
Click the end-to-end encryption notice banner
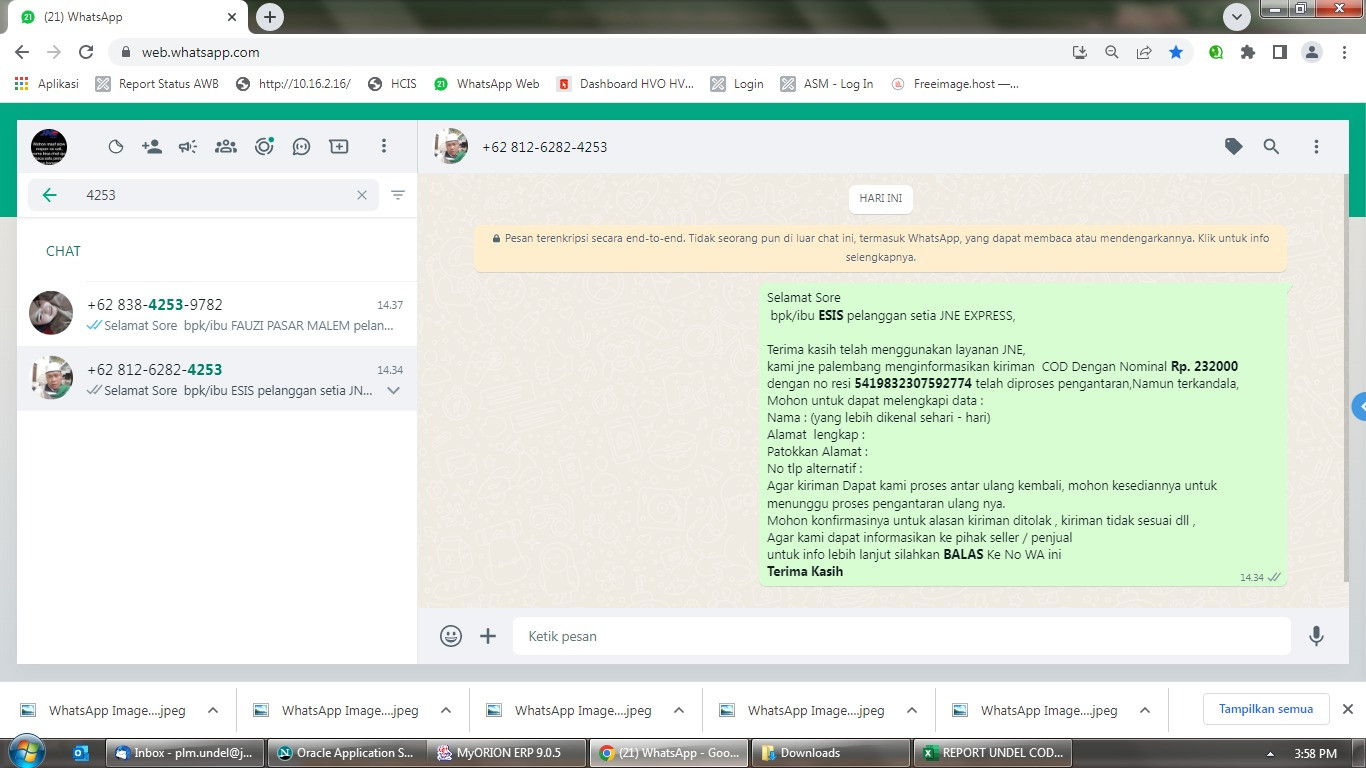pyautogui.click(x=881, y=247)
